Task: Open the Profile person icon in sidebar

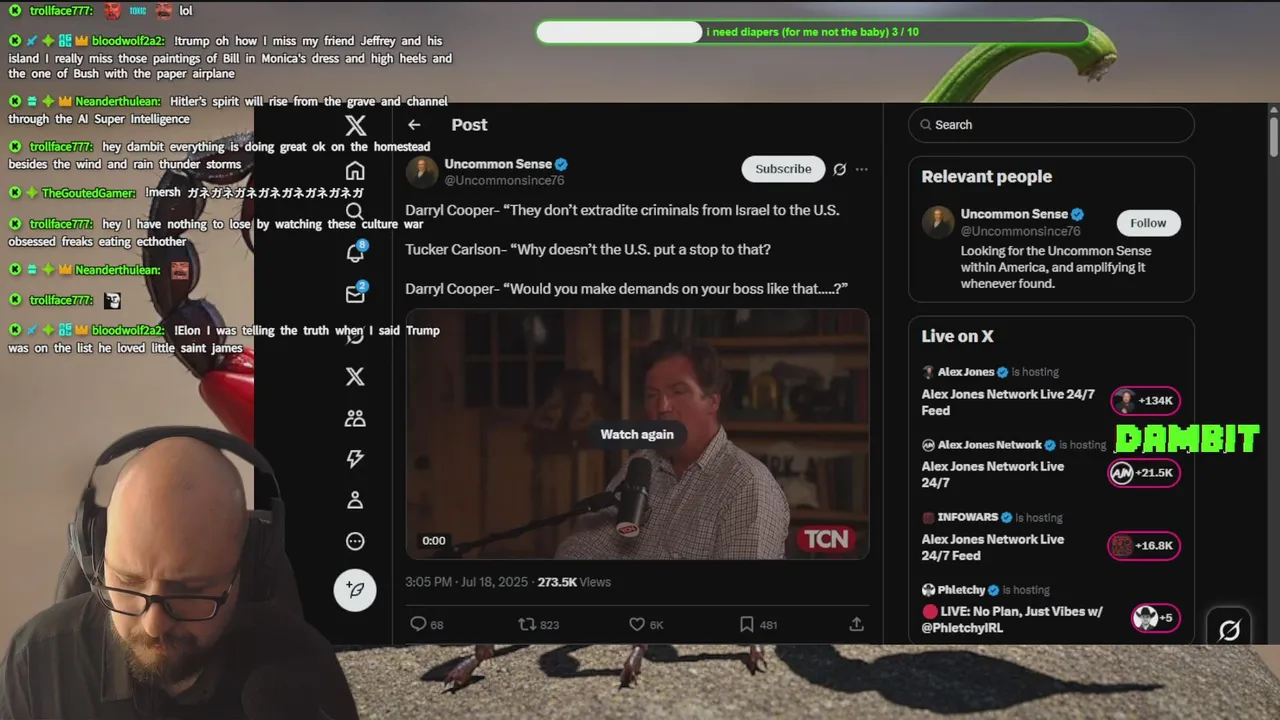Action: [355, 500]
